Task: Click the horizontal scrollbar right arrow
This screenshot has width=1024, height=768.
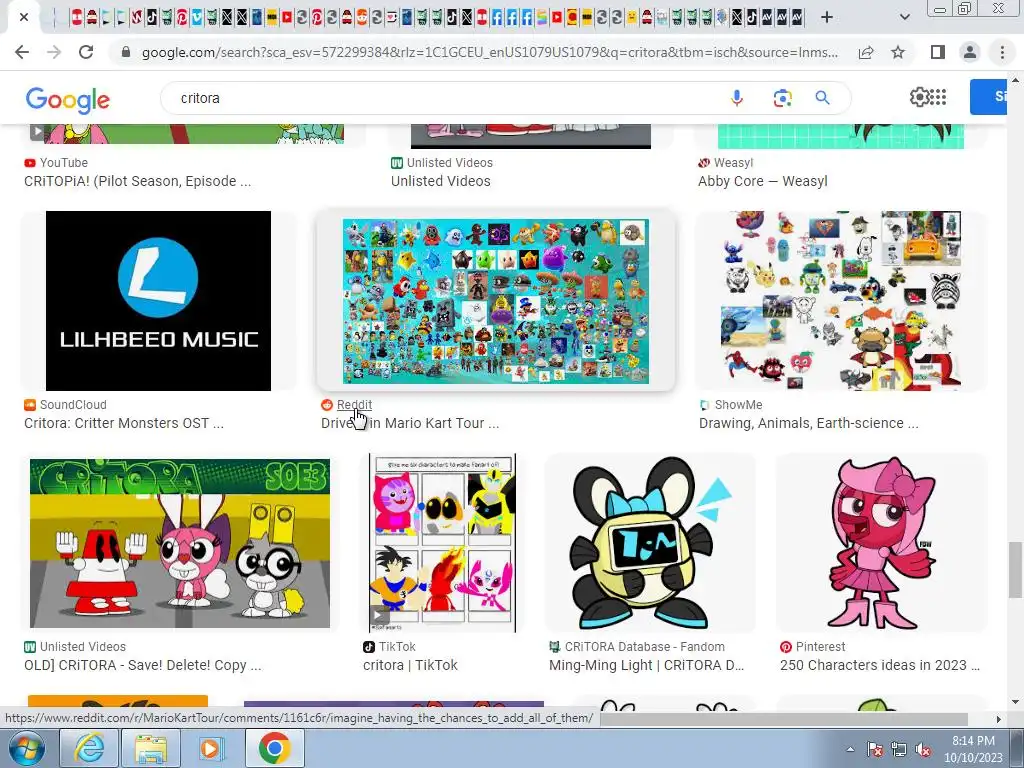Action: click(998, 719)
